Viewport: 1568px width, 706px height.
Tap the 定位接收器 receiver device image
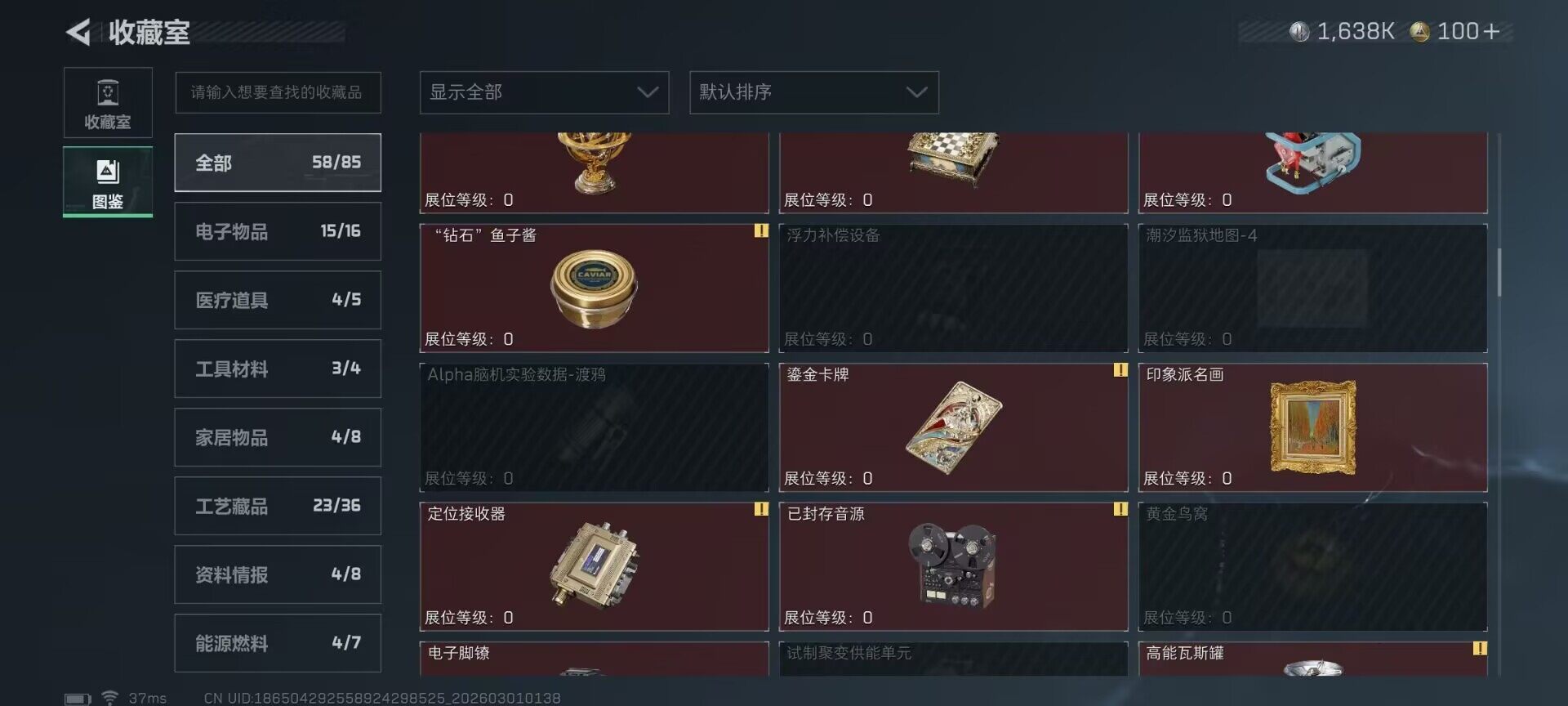pos(594,565)
